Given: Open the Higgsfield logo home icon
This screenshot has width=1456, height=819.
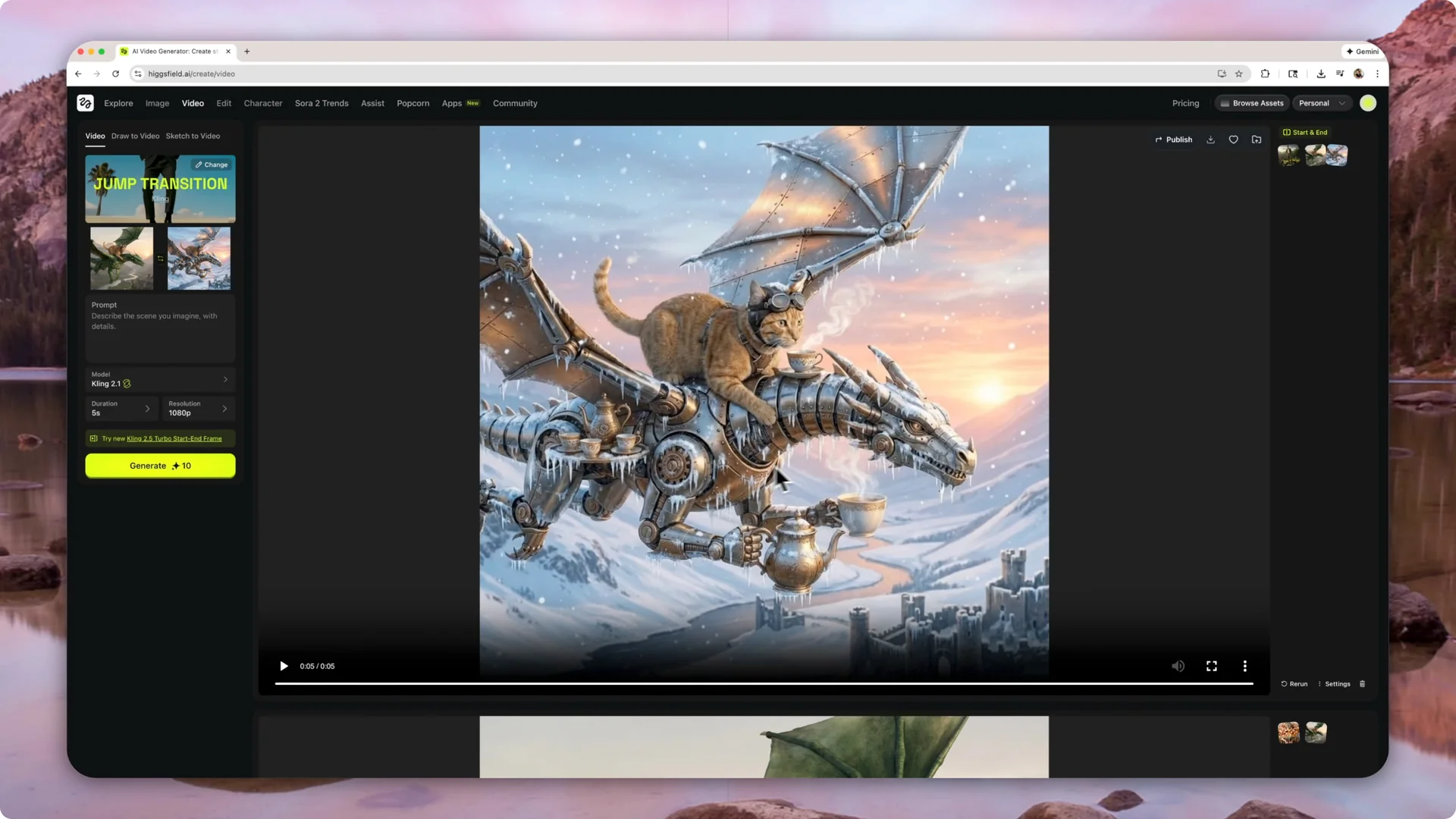Looking at the screenshot, I should 85,102.
